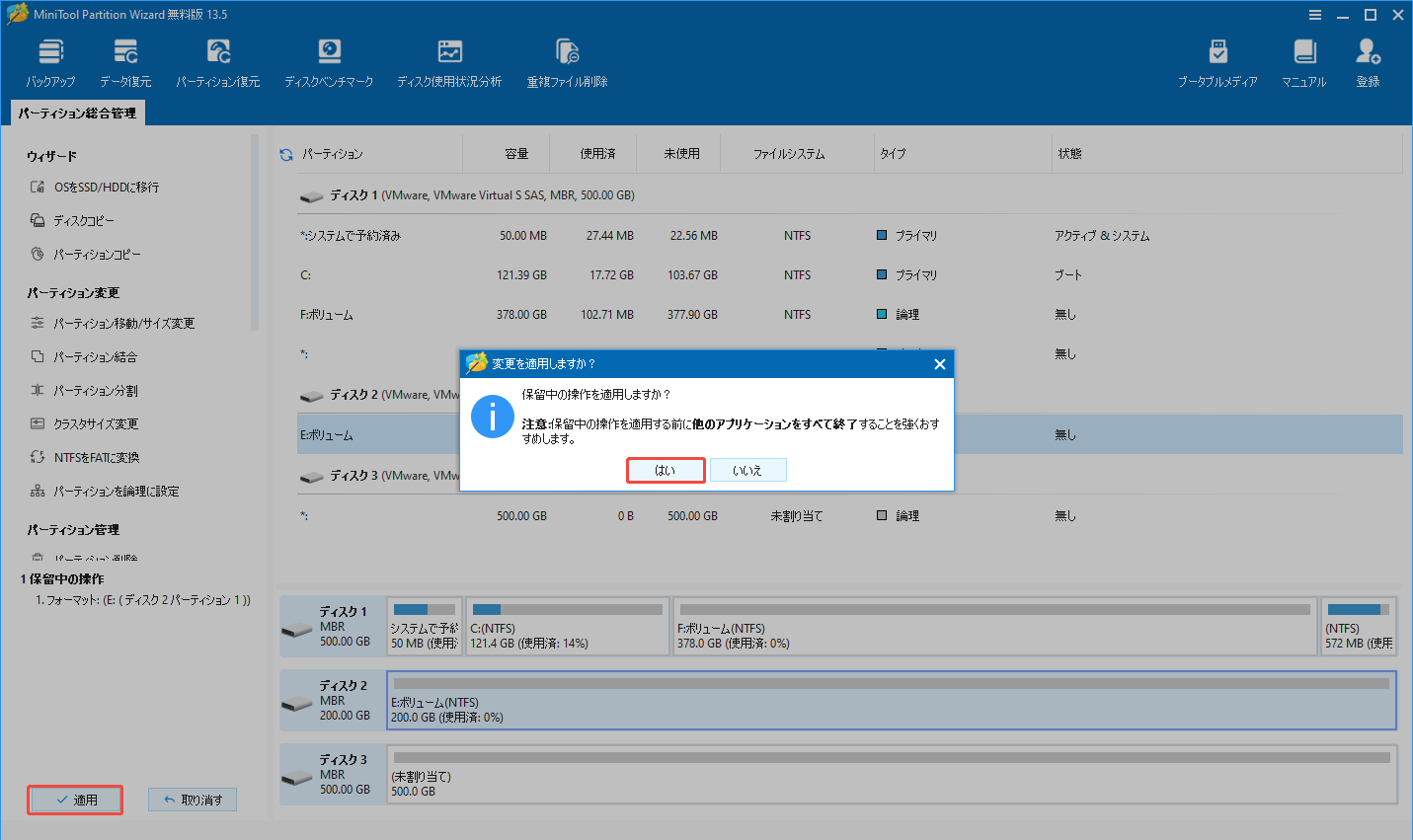Apply pending operations with 適用
Screen dimensions: 1413x840
(74, 800)
